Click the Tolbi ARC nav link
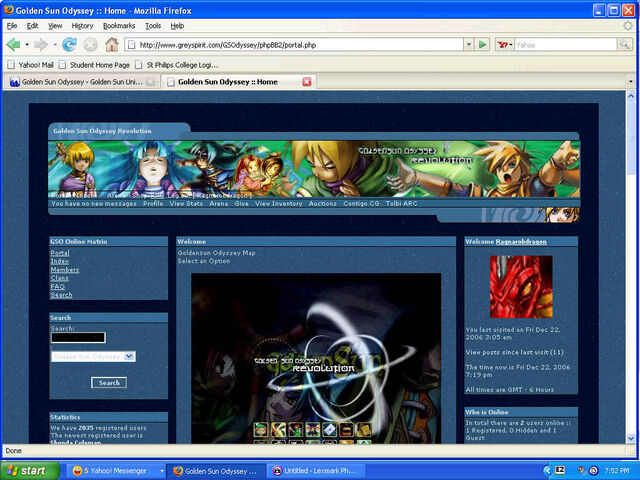Viewport: 640px width, 480px height. 401,203
